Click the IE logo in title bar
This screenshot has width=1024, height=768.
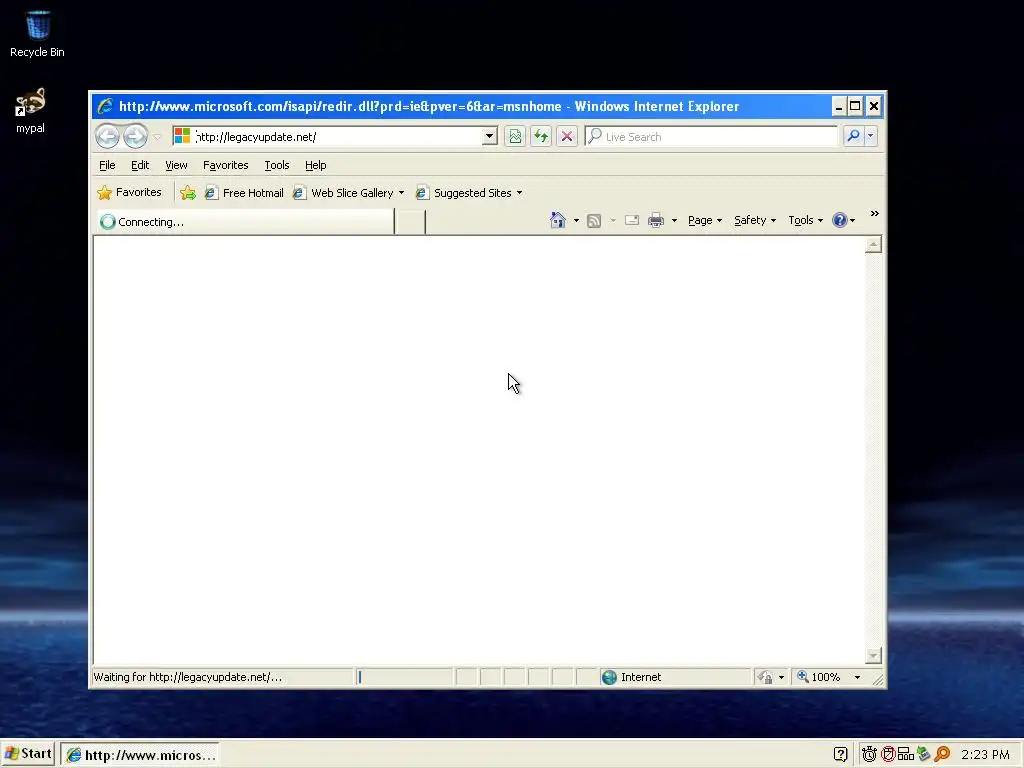tap(105, 106)
